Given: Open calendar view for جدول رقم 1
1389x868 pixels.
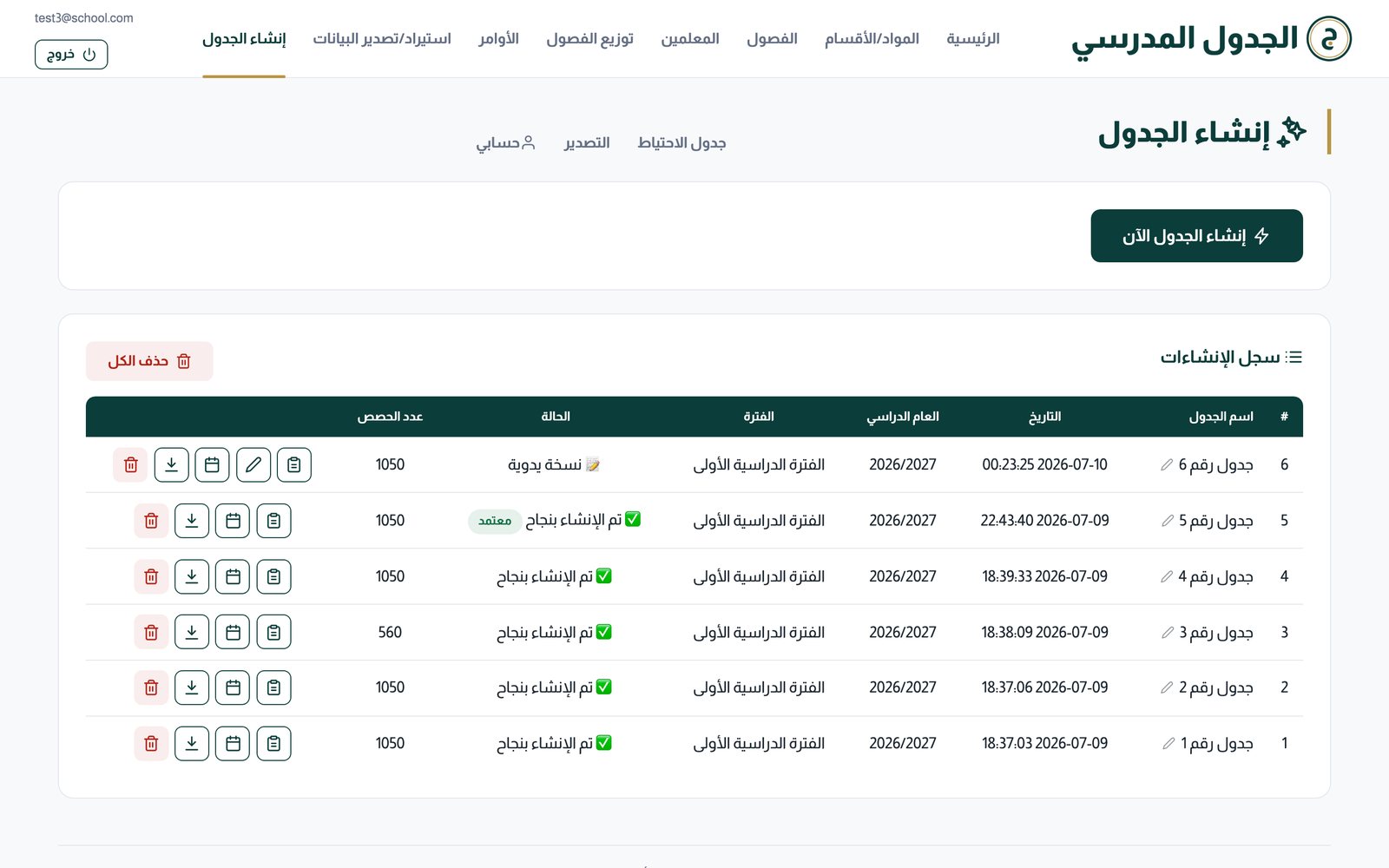Looking at the screenshot, I should tap(233, 744).
